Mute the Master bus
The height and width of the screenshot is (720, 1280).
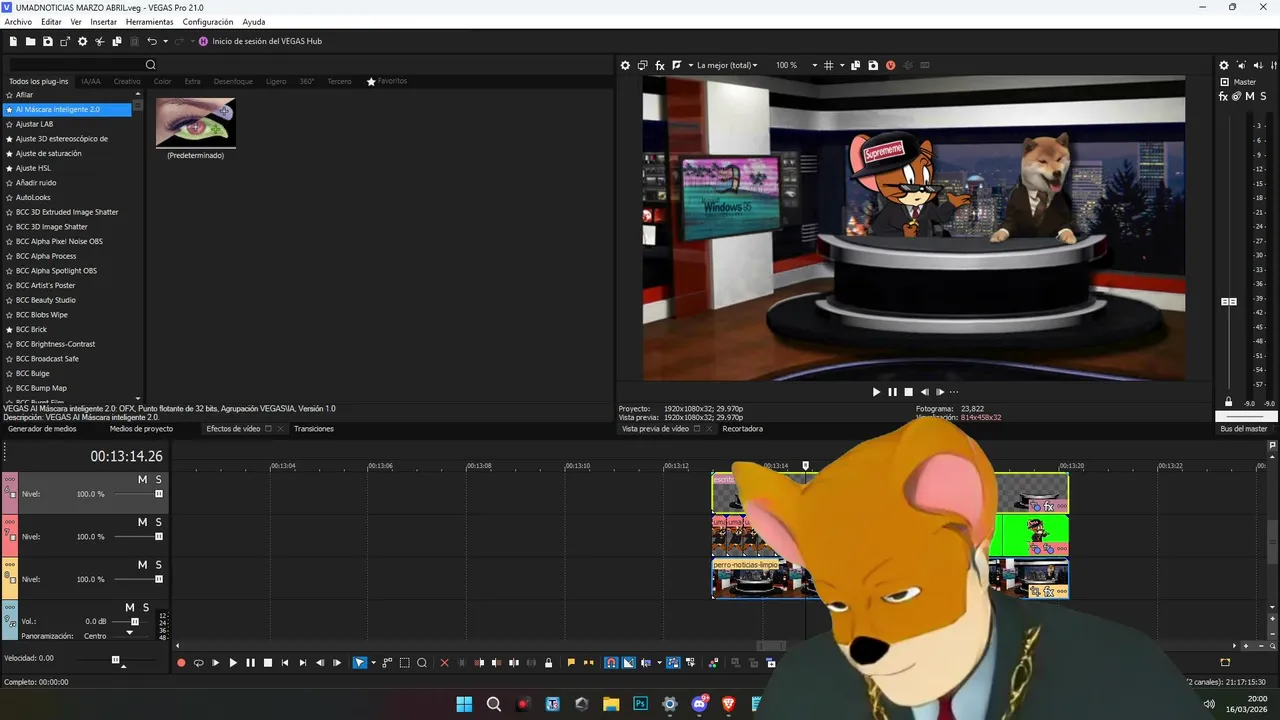pyautogui.click(x=1250, y=96)
